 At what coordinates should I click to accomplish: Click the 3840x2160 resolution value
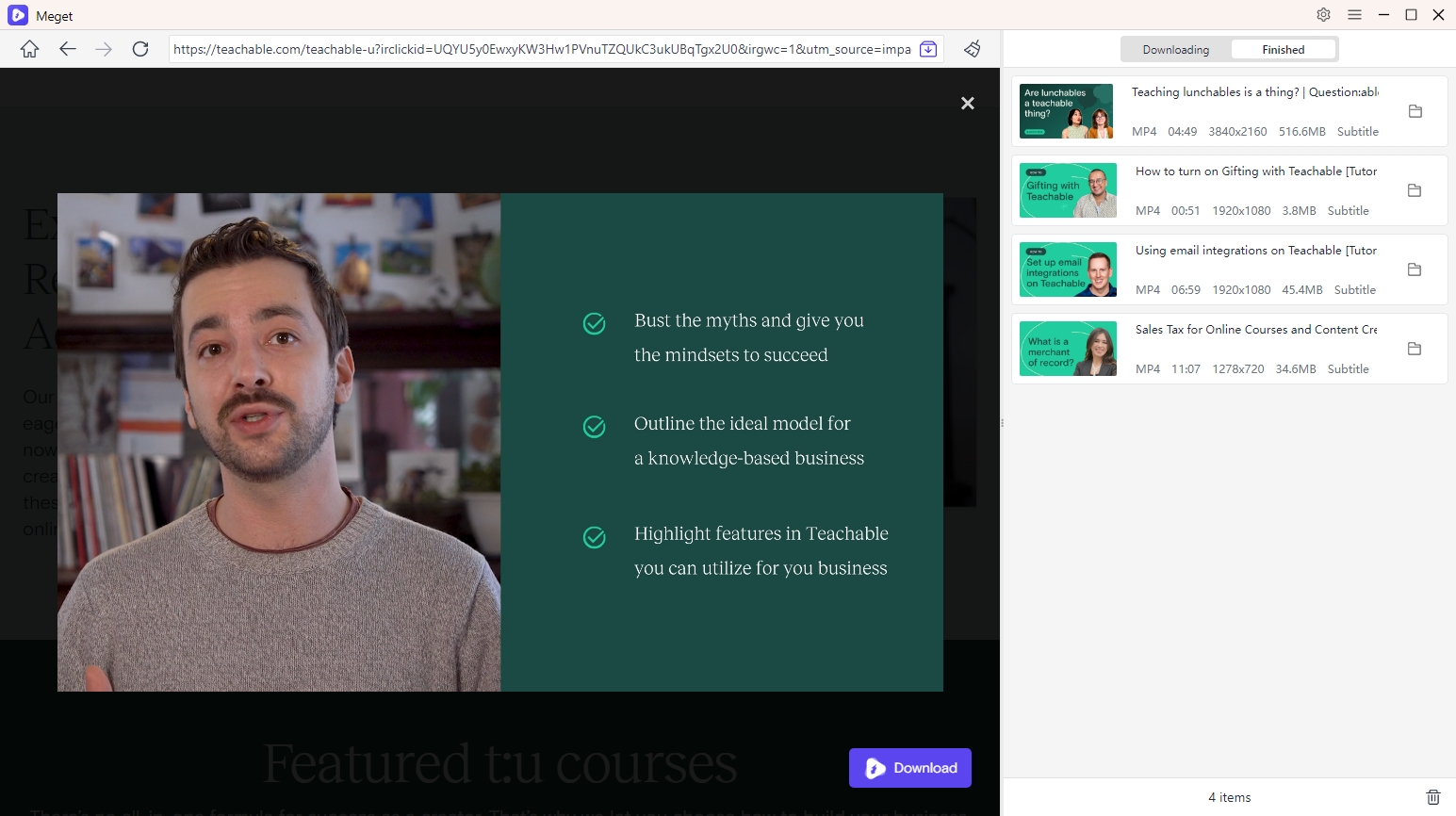[1237, 132]
